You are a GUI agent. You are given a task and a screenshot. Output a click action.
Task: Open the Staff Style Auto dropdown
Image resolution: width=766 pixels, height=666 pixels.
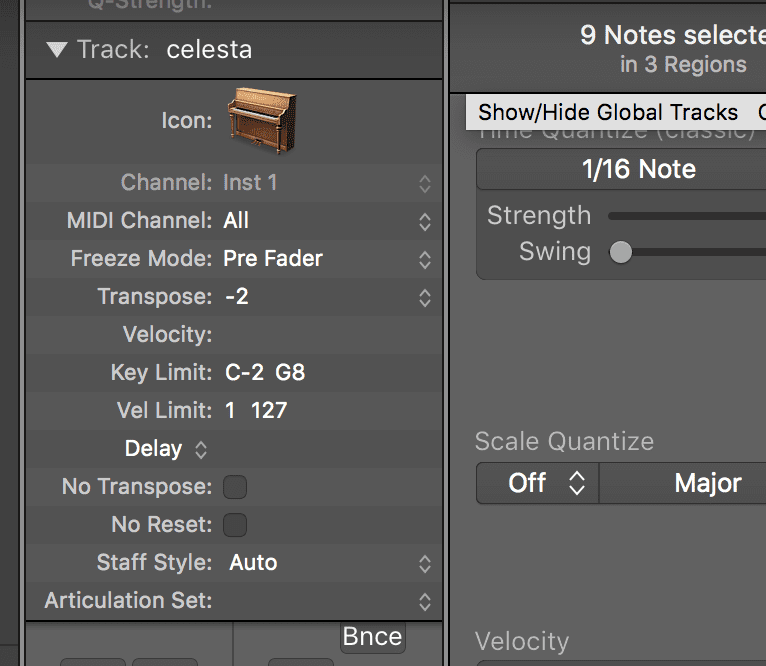point(424,563)
